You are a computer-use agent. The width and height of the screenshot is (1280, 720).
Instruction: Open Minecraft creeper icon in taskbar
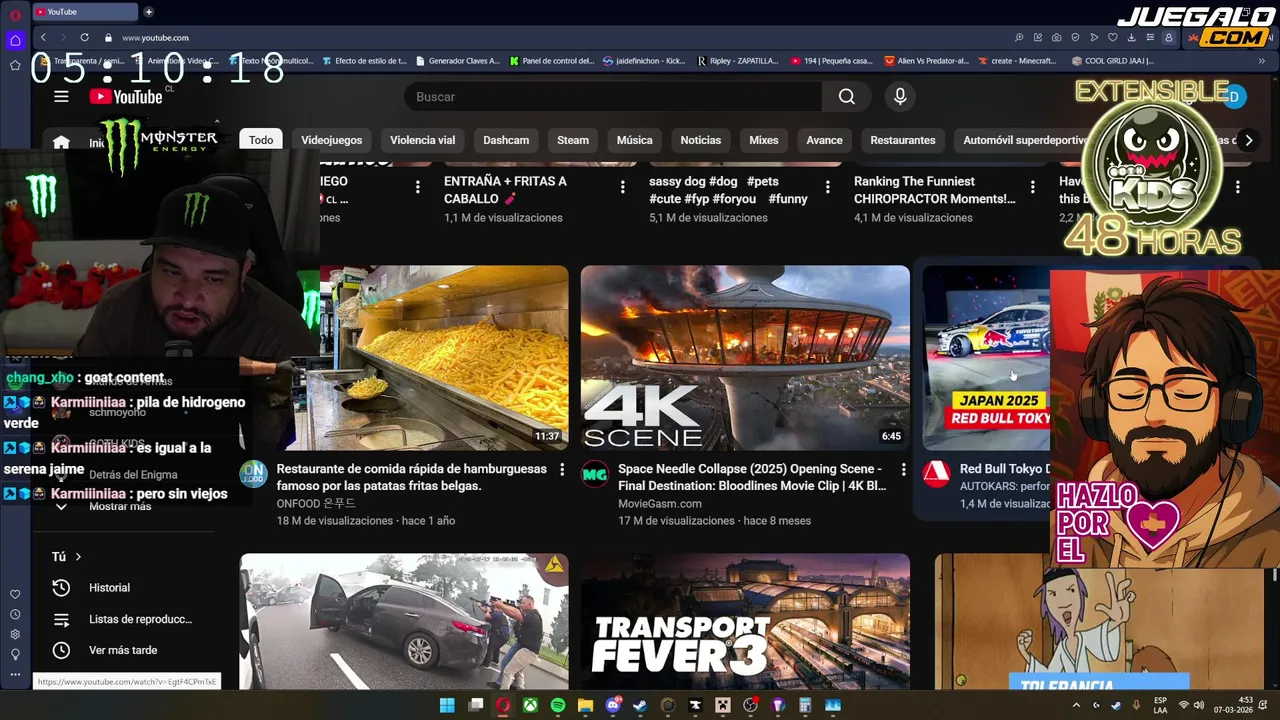723,705
